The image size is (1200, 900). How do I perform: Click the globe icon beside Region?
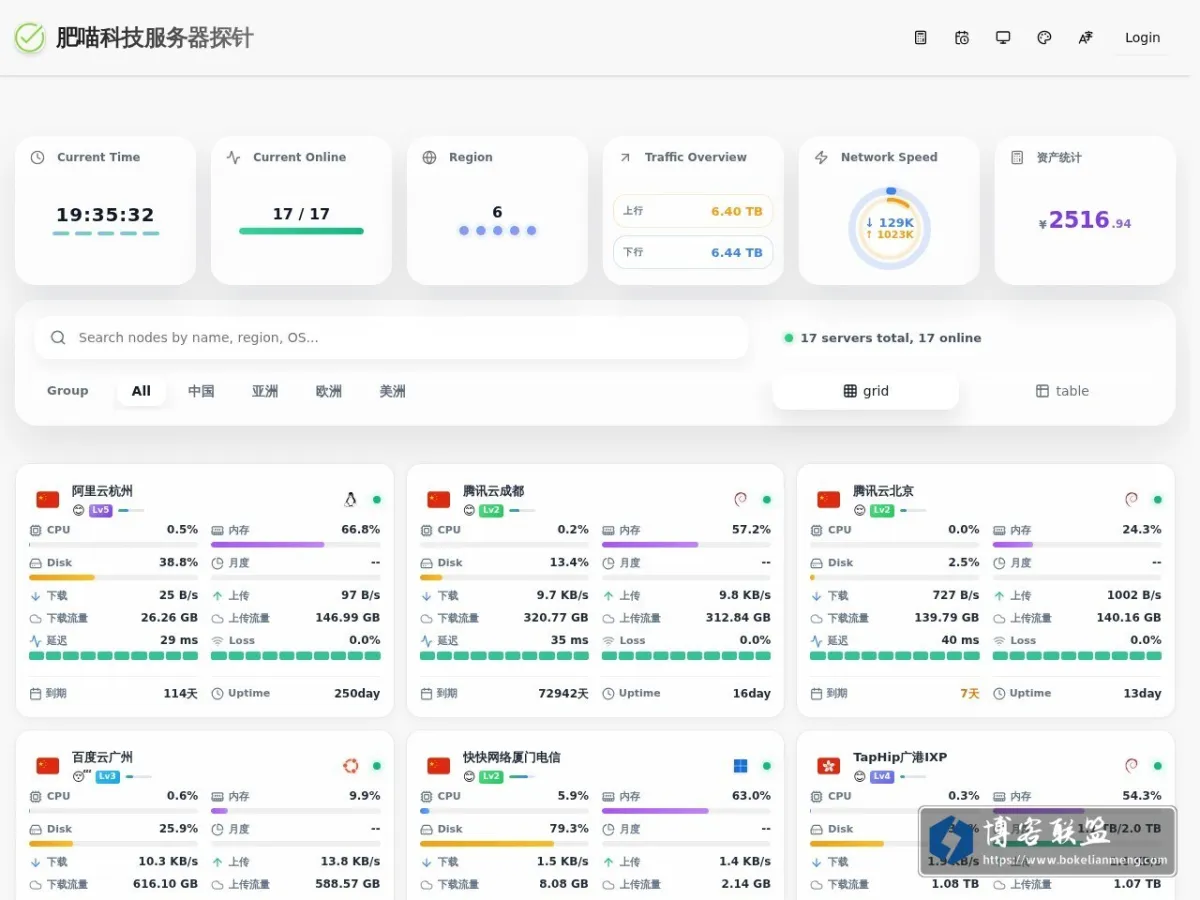pos(430,157)
